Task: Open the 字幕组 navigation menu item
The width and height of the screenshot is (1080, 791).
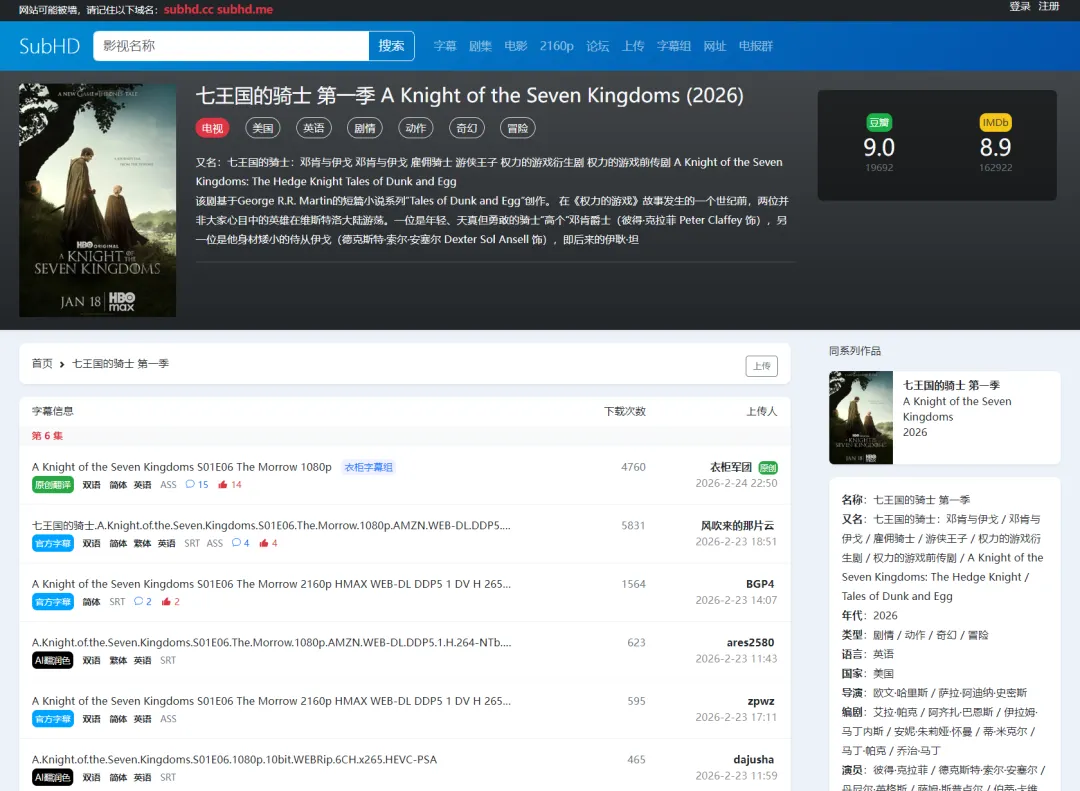Action: point(674,46)
